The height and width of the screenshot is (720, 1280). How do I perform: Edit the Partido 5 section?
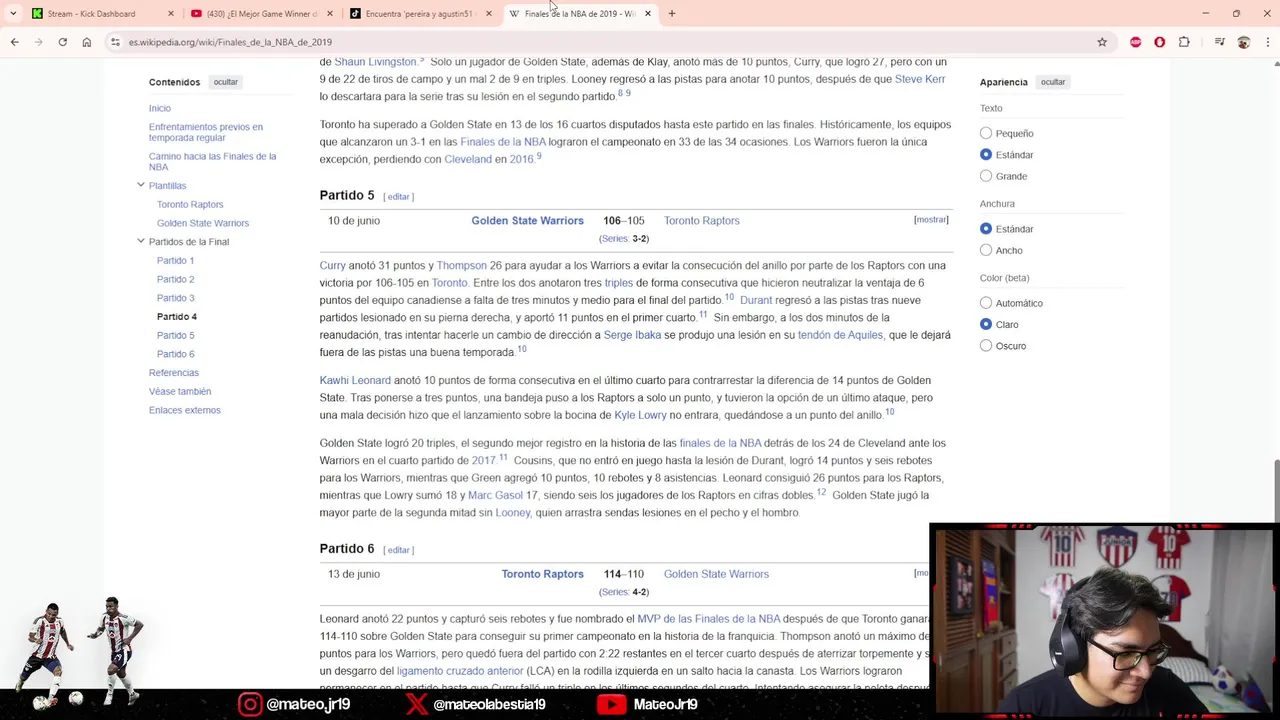398,196
